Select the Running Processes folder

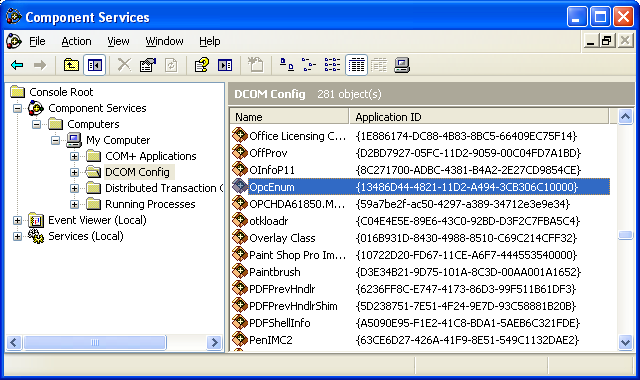tap(150, 204)
